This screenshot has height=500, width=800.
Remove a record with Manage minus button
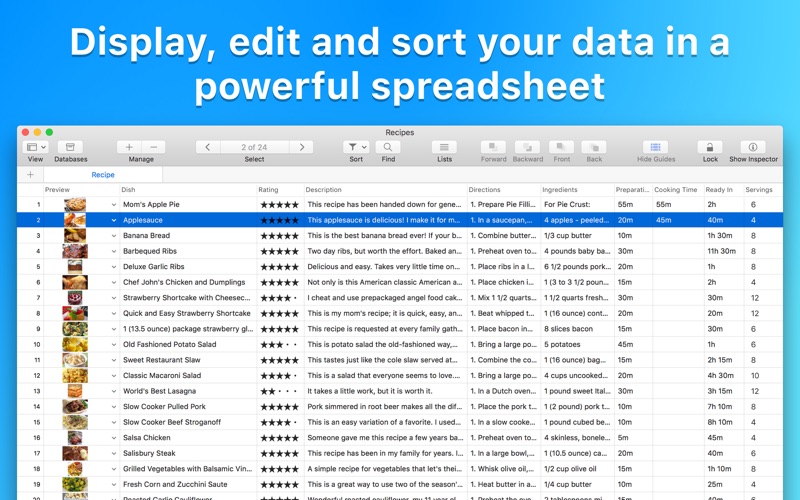coord(154,147)
